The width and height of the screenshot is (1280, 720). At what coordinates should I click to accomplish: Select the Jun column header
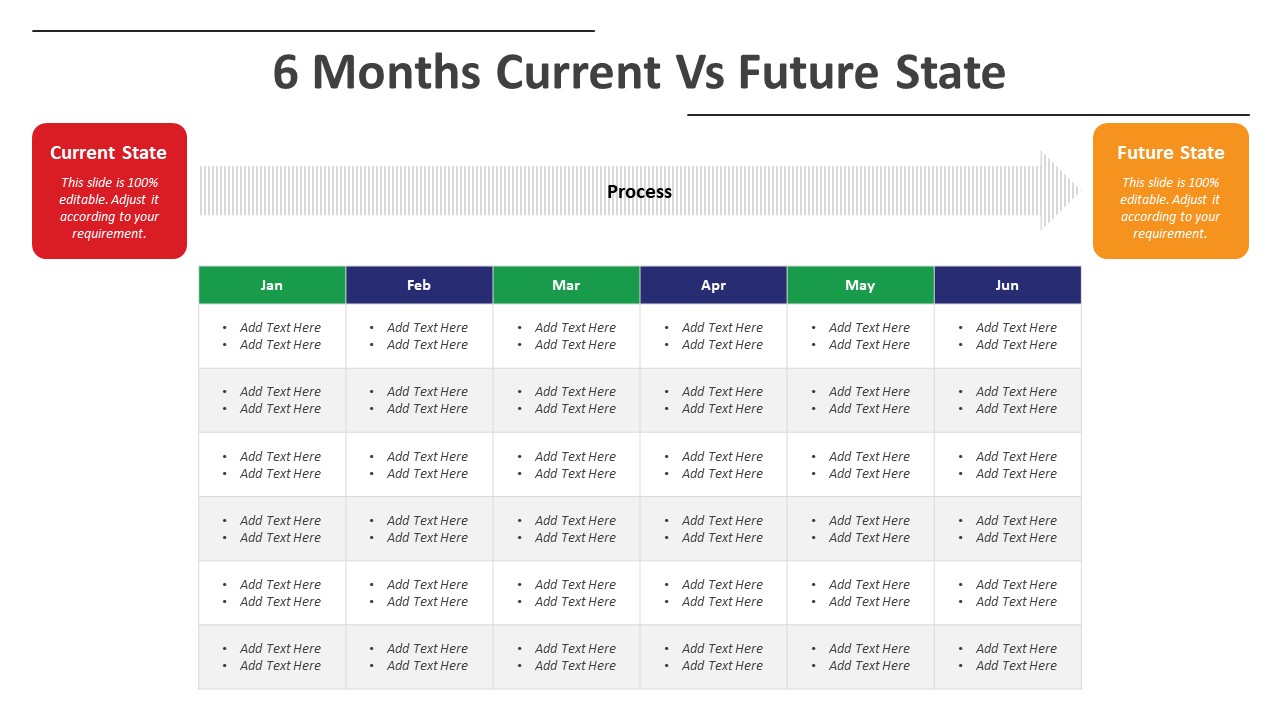[x=1007, y=285]
